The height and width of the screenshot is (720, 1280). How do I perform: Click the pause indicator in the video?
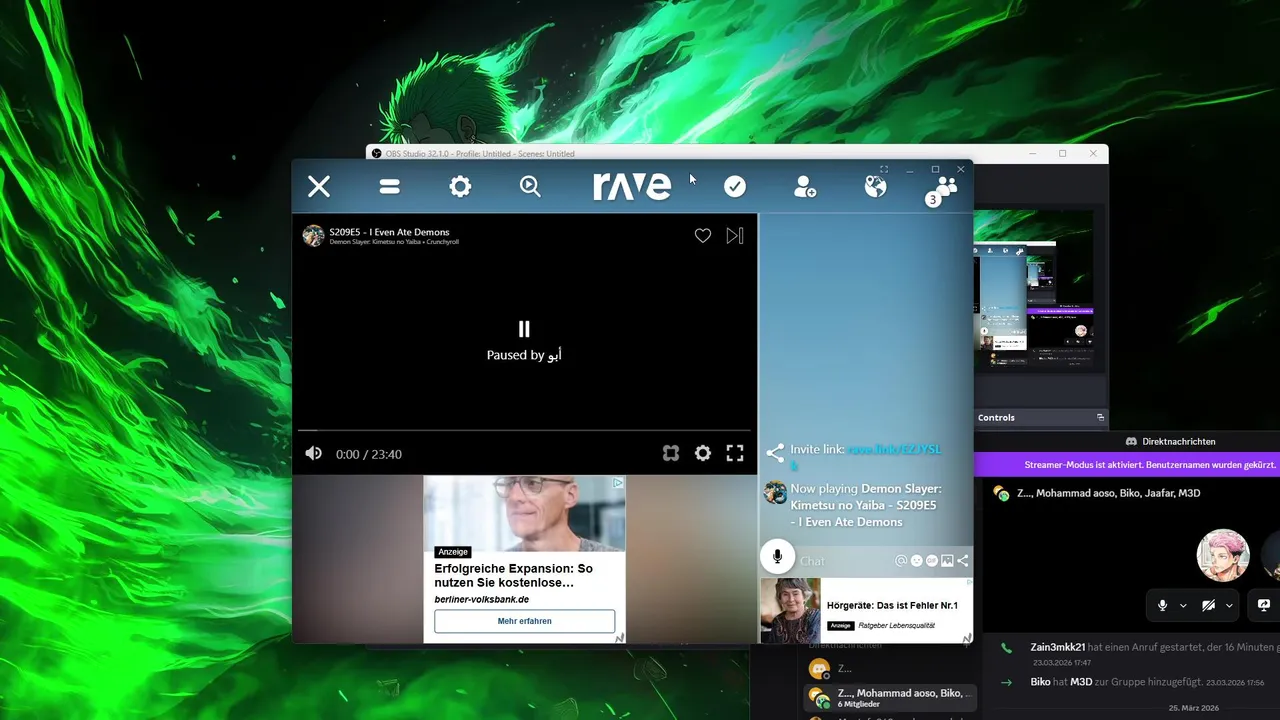(524, 329)
